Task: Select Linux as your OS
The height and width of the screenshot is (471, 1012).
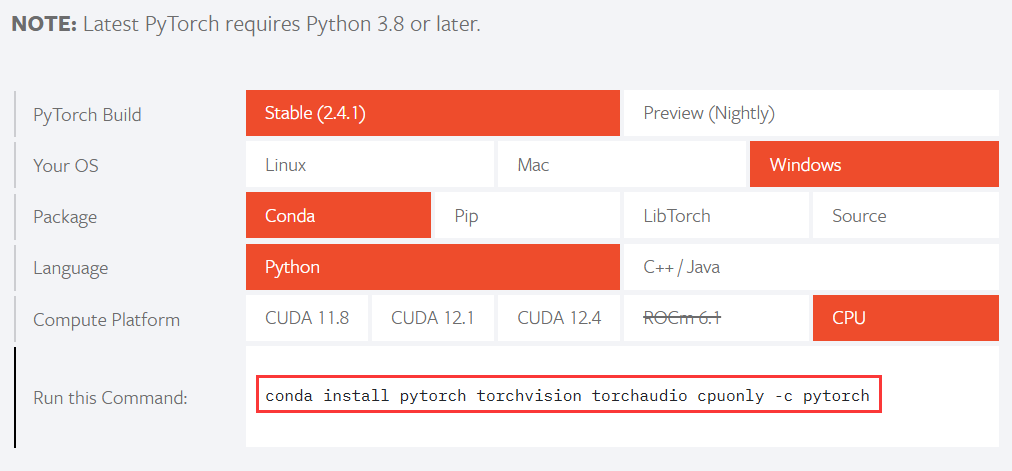Action: click(x=370, y=165)
